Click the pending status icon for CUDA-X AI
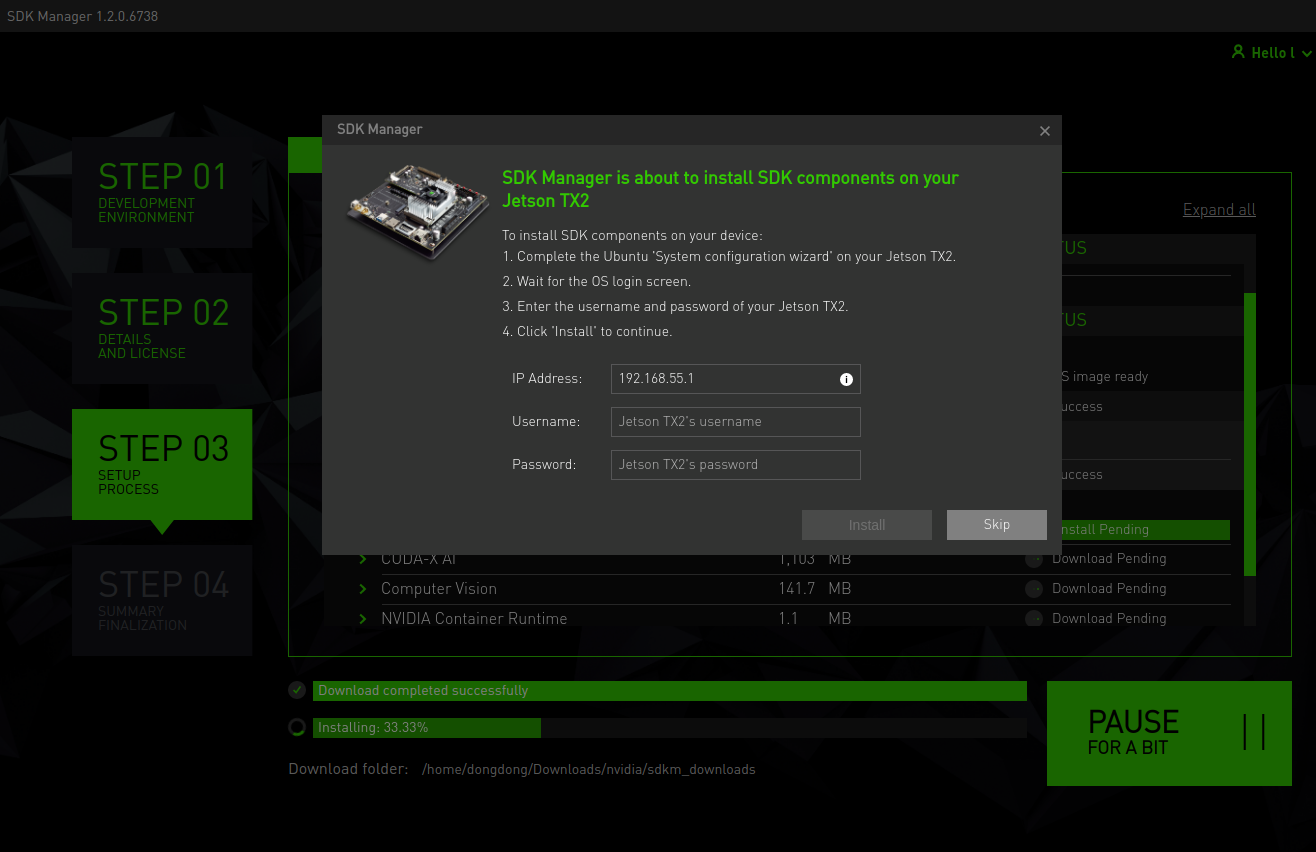This screenshot has height=852, width=1316. (x=1034, y=559)
